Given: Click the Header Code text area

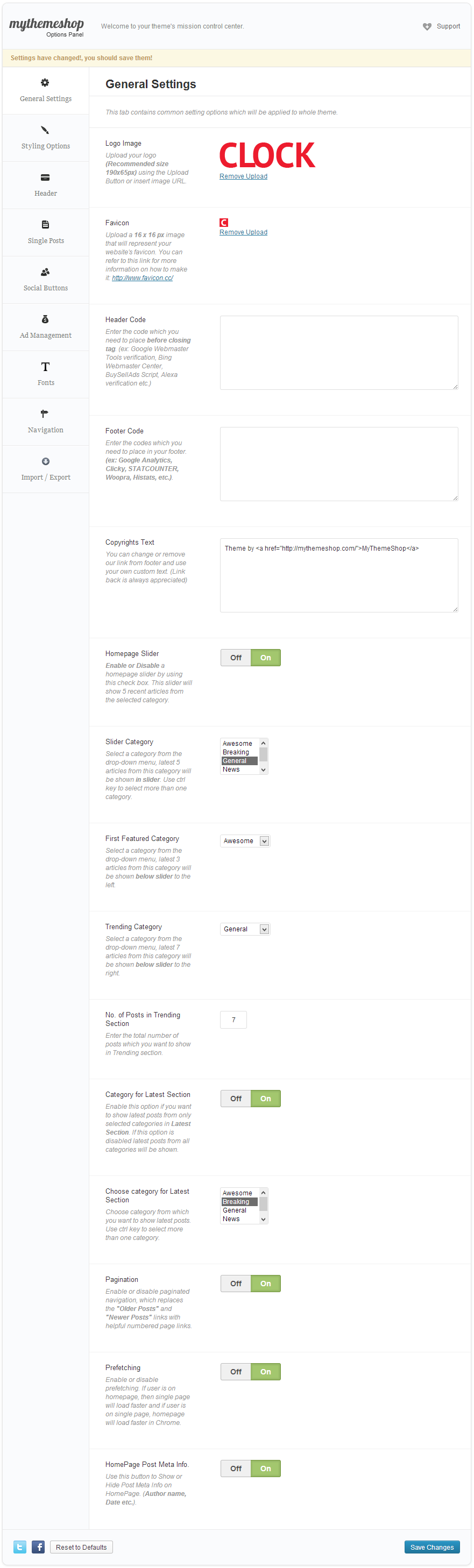Looking at the screenshot, I should tap(339, 352).
